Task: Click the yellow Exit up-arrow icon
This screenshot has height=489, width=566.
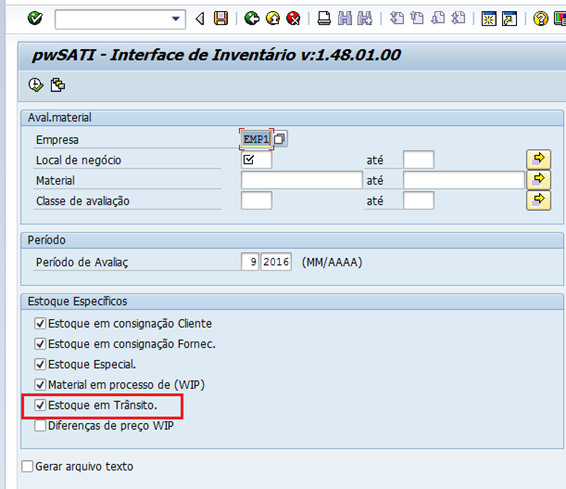Action: [273, 18]
